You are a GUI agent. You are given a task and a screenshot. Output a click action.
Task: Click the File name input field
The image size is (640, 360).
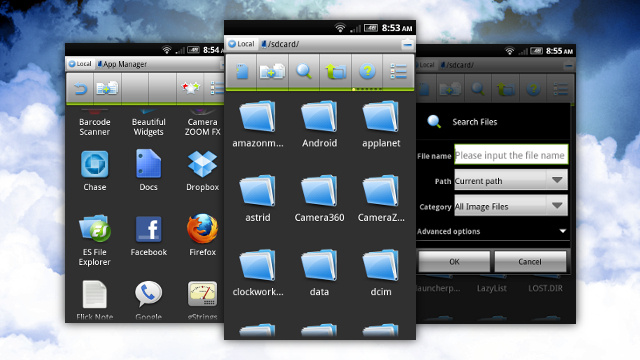511,155
